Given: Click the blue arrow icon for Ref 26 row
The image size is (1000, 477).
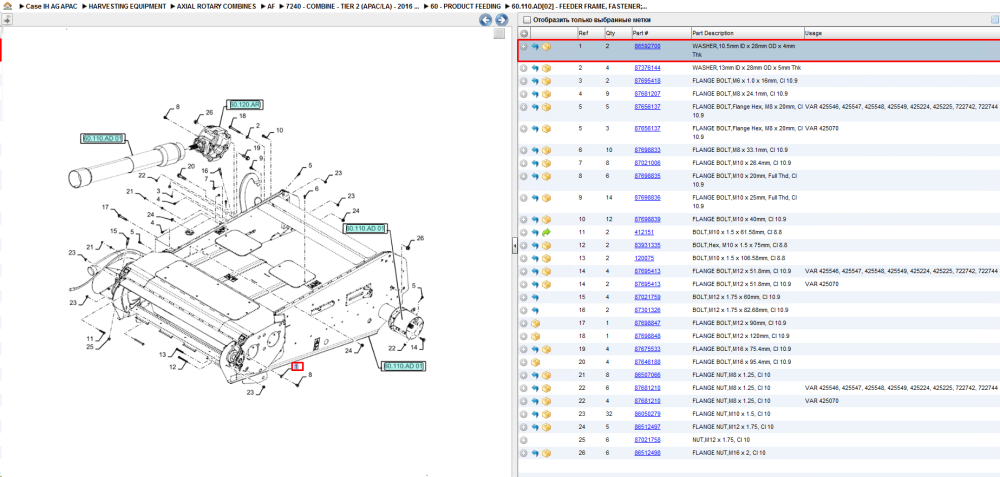Looking at the screenshot, I should pos(535,453).
